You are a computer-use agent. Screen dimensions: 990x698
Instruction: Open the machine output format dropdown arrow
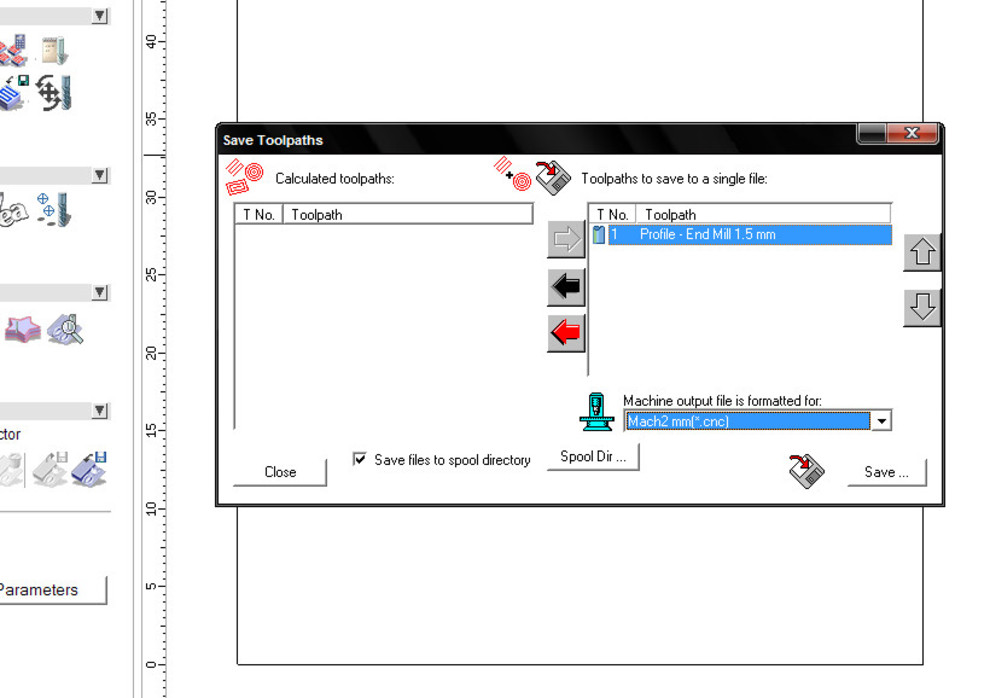click(x=881, y=421)
